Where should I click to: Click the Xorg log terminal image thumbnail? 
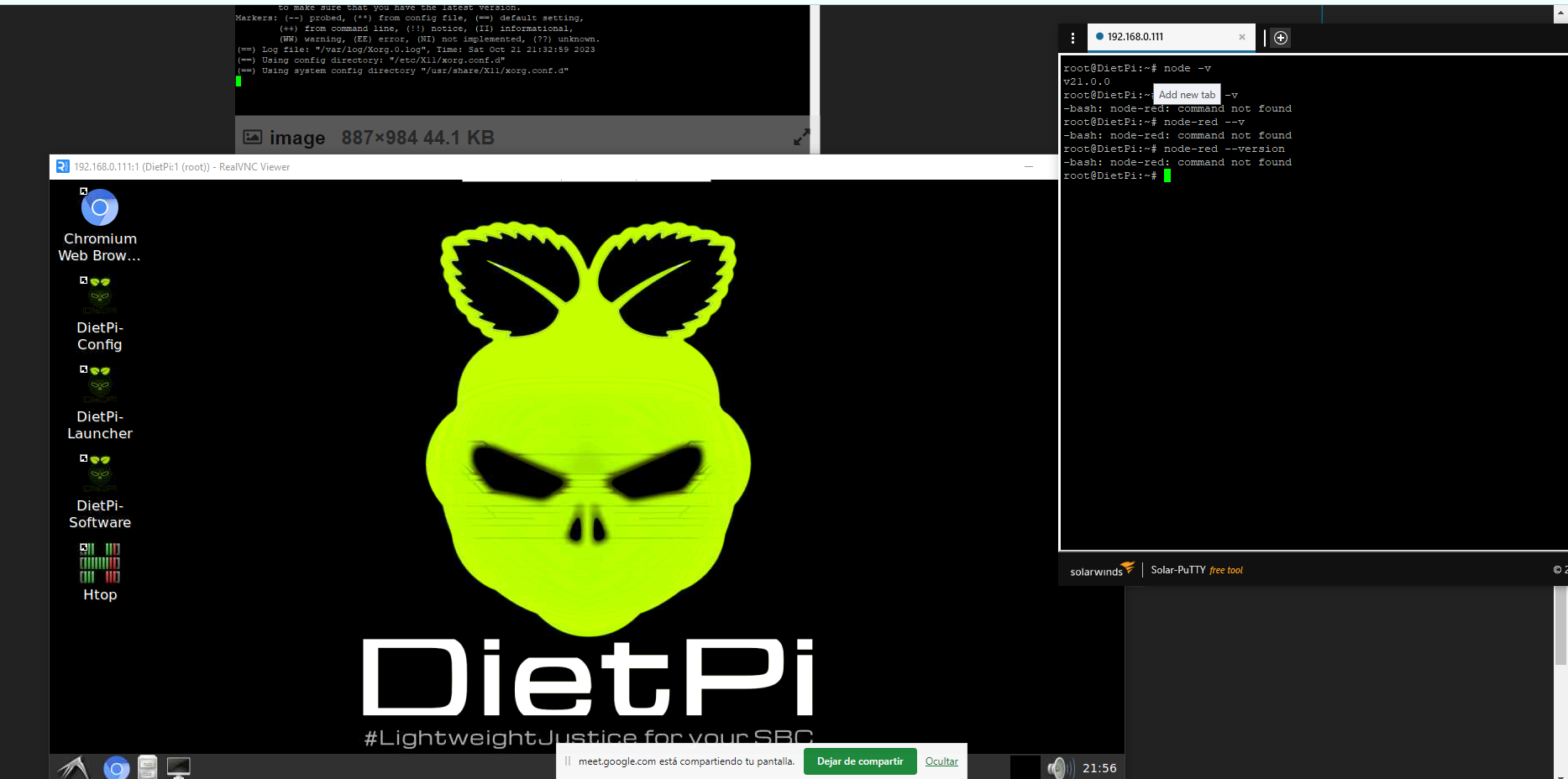522,60
